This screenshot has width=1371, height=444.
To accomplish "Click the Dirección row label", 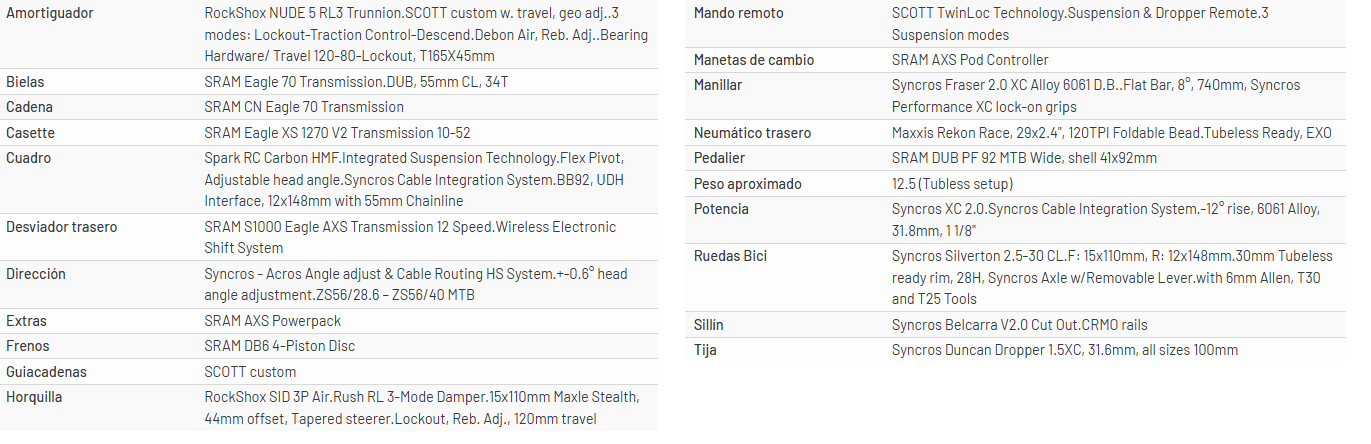I will (36, 274).
